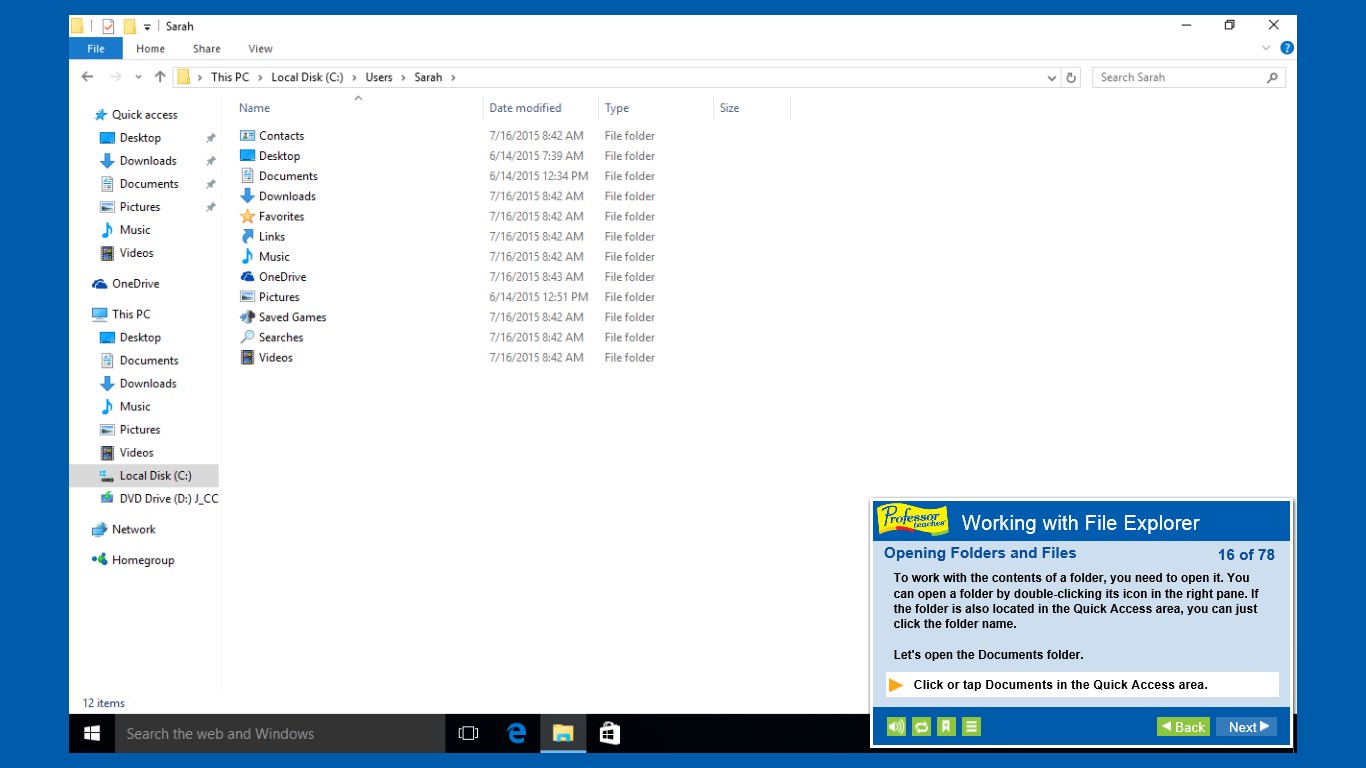Open the recent locations dropdown arrow
The height and width of the screenshot is (768, 1366).
click(138, 77)
